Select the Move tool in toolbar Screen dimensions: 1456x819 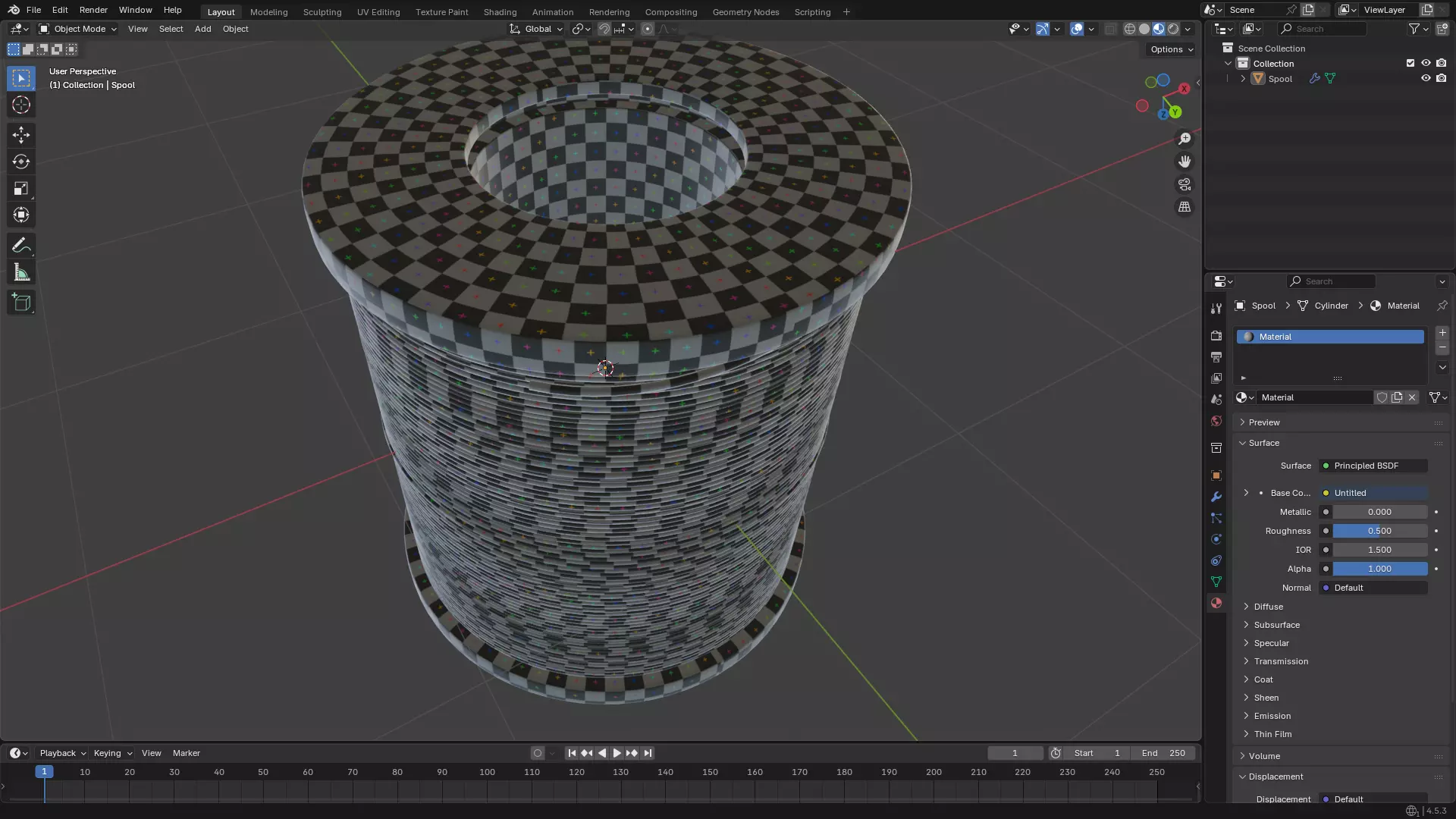pos(21,135)
